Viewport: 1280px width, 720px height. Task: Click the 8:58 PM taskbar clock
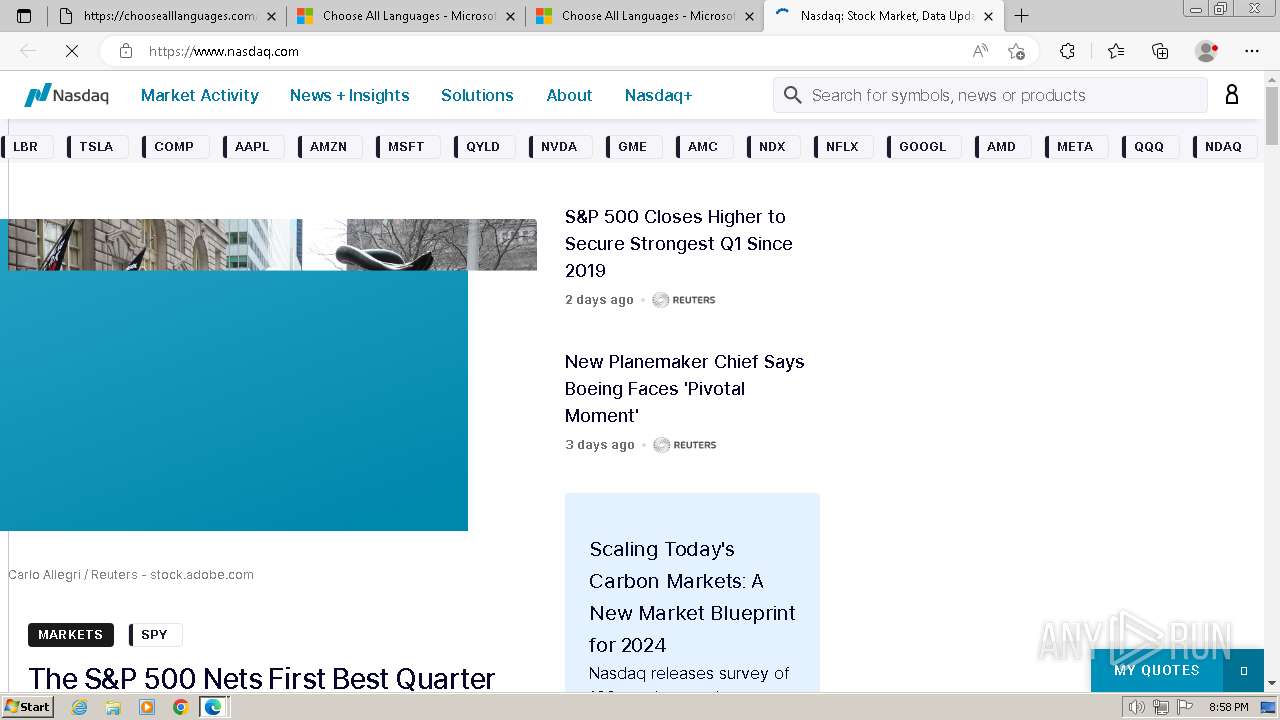coord(1228,707)
